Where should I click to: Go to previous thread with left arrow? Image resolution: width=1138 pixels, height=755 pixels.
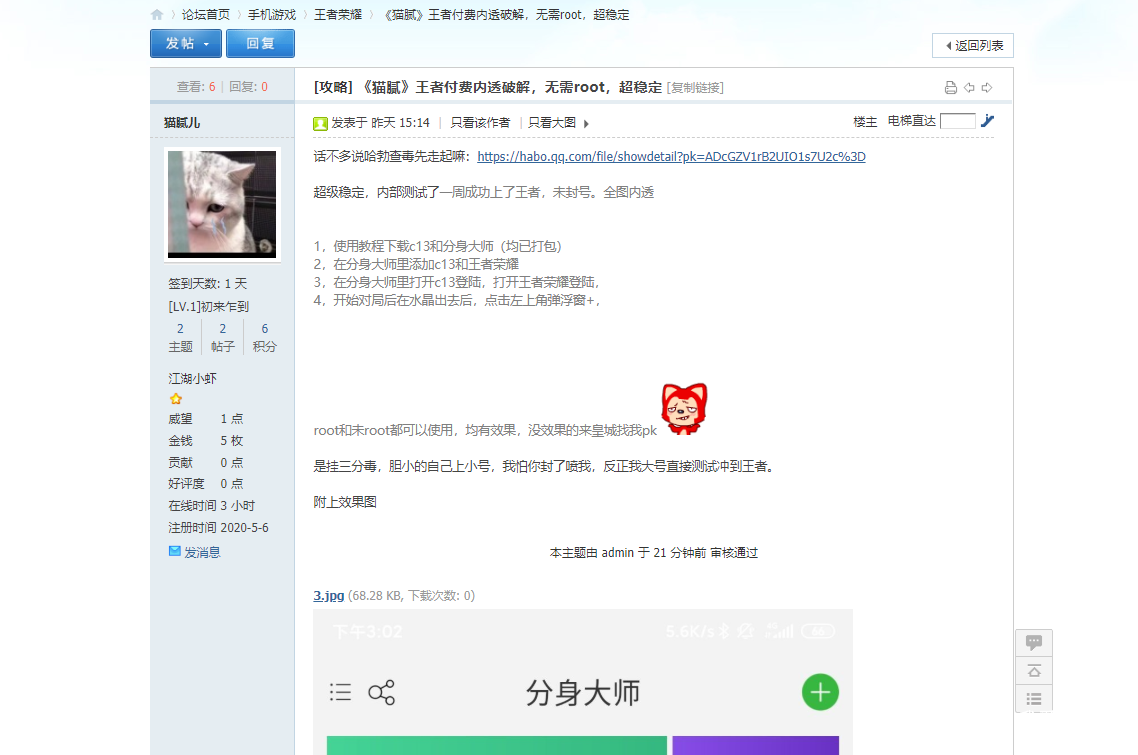[969, 88]
